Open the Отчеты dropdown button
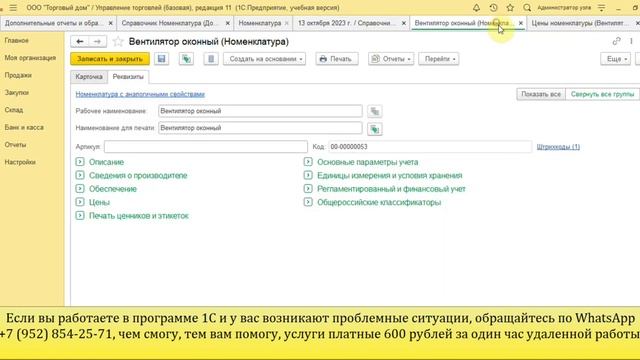The width and height of the screenshot is (640, 360). (391, 59)
